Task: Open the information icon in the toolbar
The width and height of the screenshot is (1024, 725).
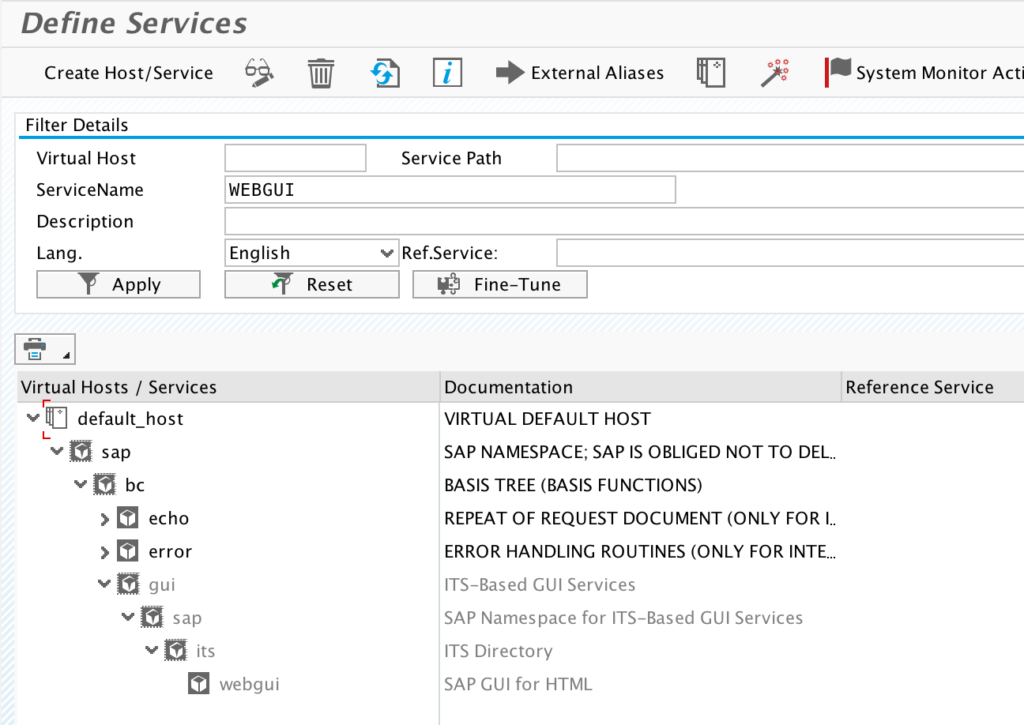Action: pyautogui.click(x=446, y=72)
